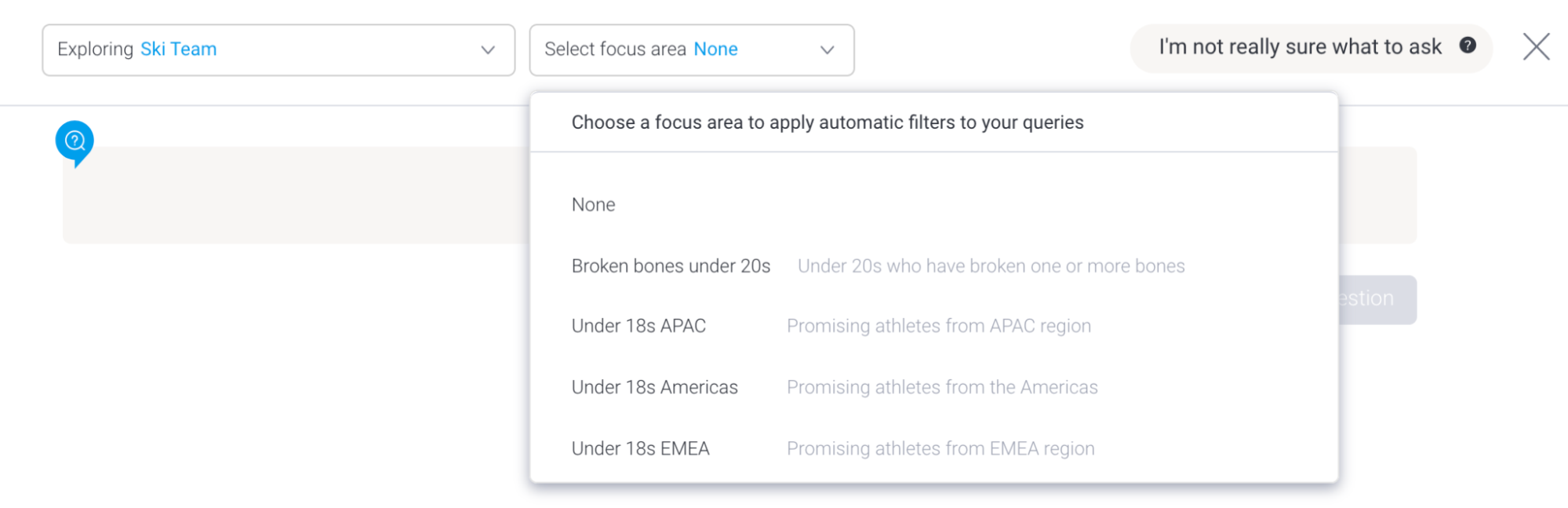Image resolution: width=1568 pixels, height=508 pixels.
Task: Click the blue "Ski Team" dataset name
Action: tap(178, 49)
